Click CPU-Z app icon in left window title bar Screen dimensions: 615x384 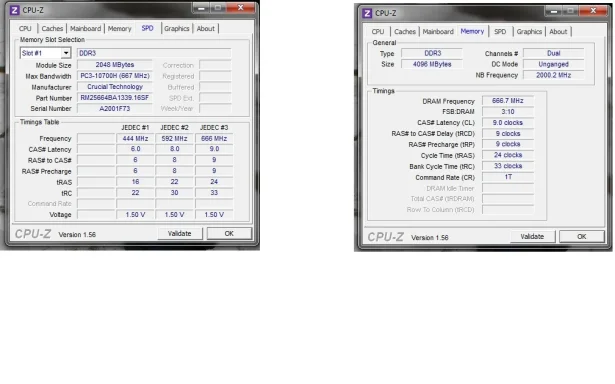(15, 10)
